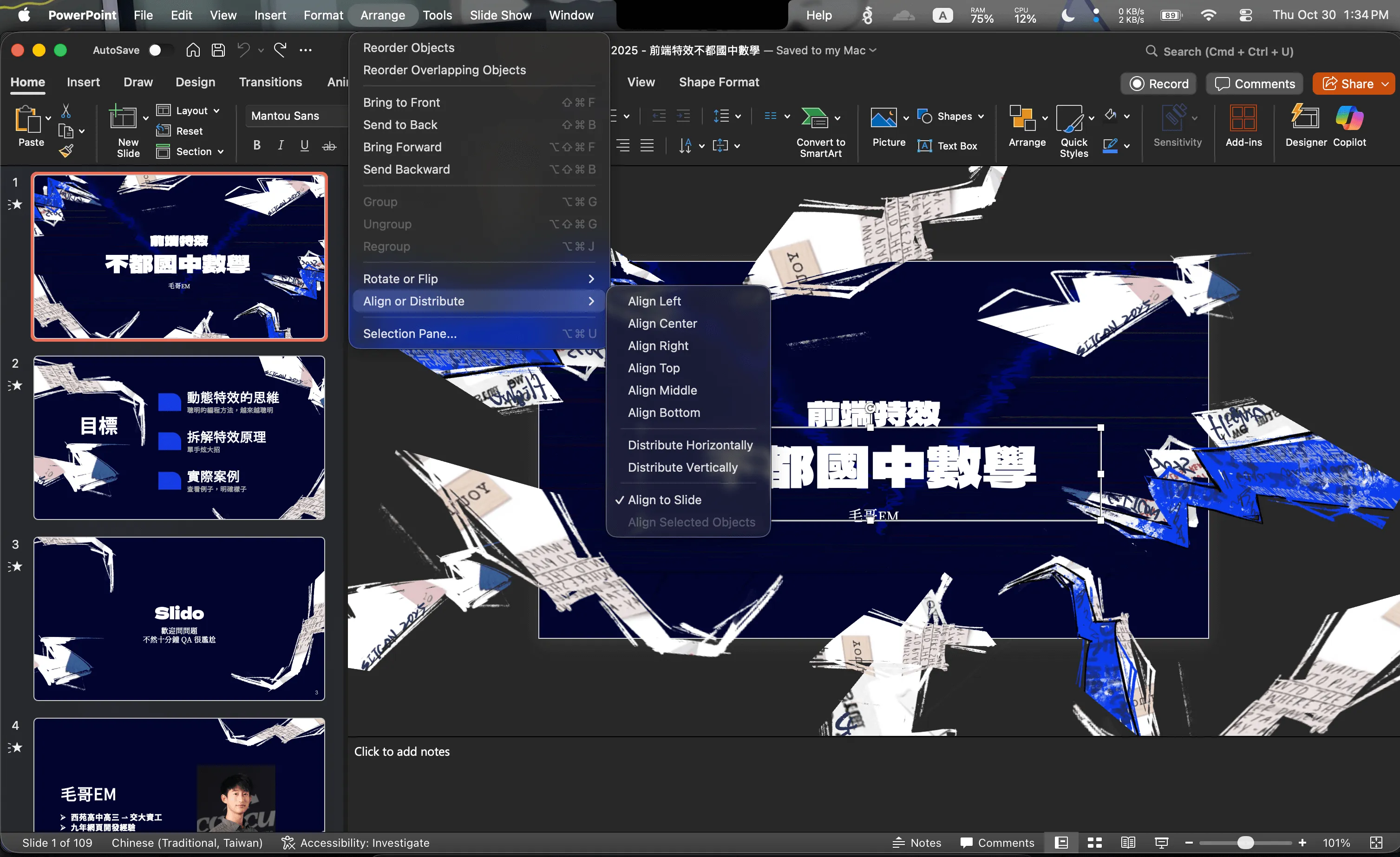The image size is (1400, 857).
Task: Choose Align Center in the submenu
Action: pyautogui.click(x=662, y=323)
